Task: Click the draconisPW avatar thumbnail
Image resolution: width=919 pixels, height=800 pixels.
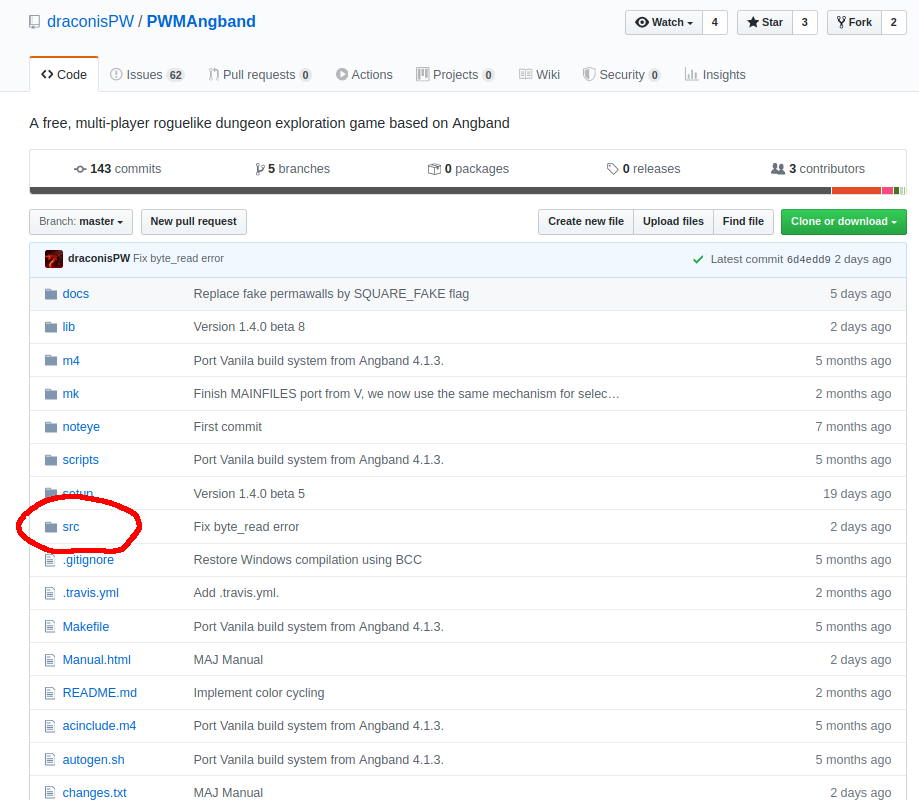Action: 54,259
